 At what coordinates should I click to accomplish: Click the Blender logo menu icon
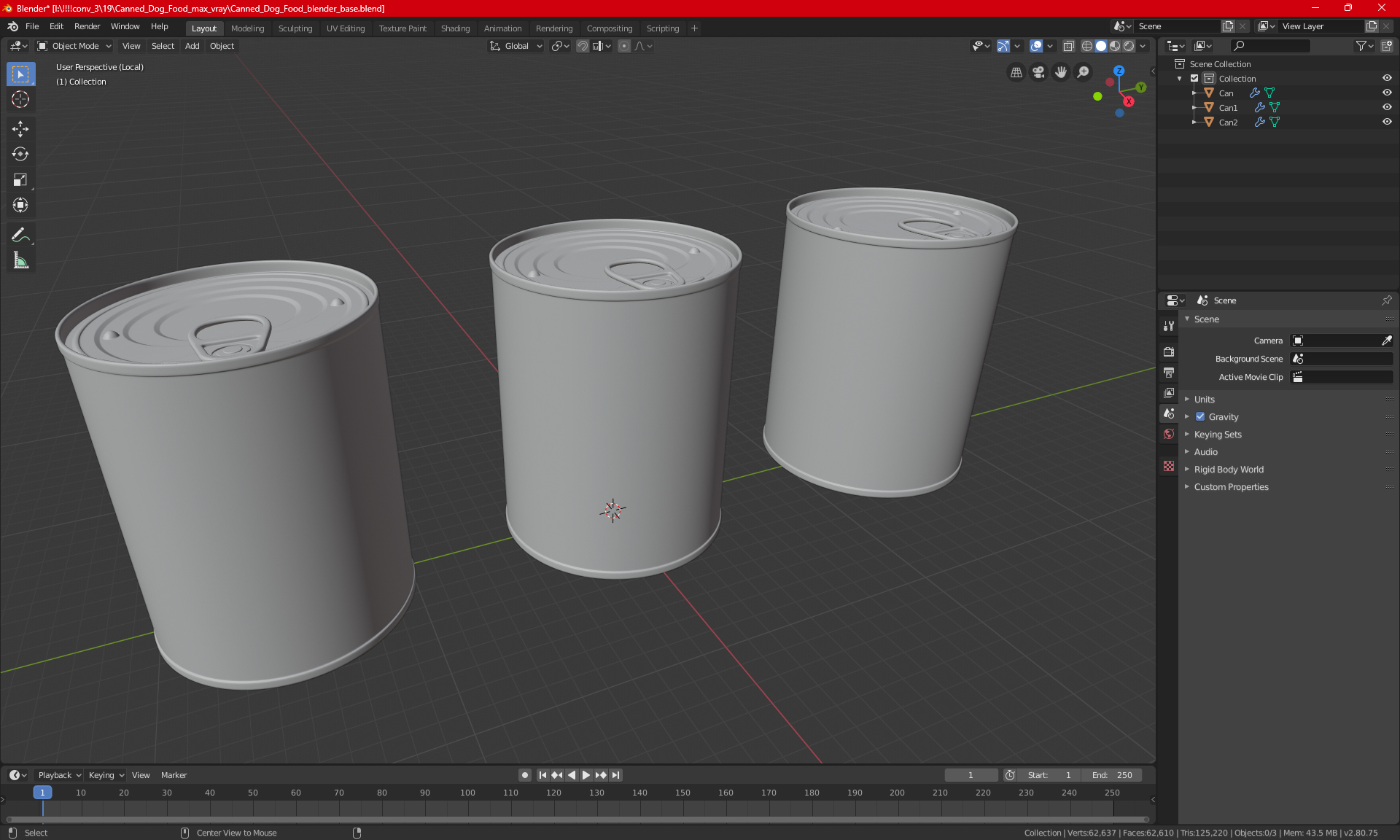point(12,26)
